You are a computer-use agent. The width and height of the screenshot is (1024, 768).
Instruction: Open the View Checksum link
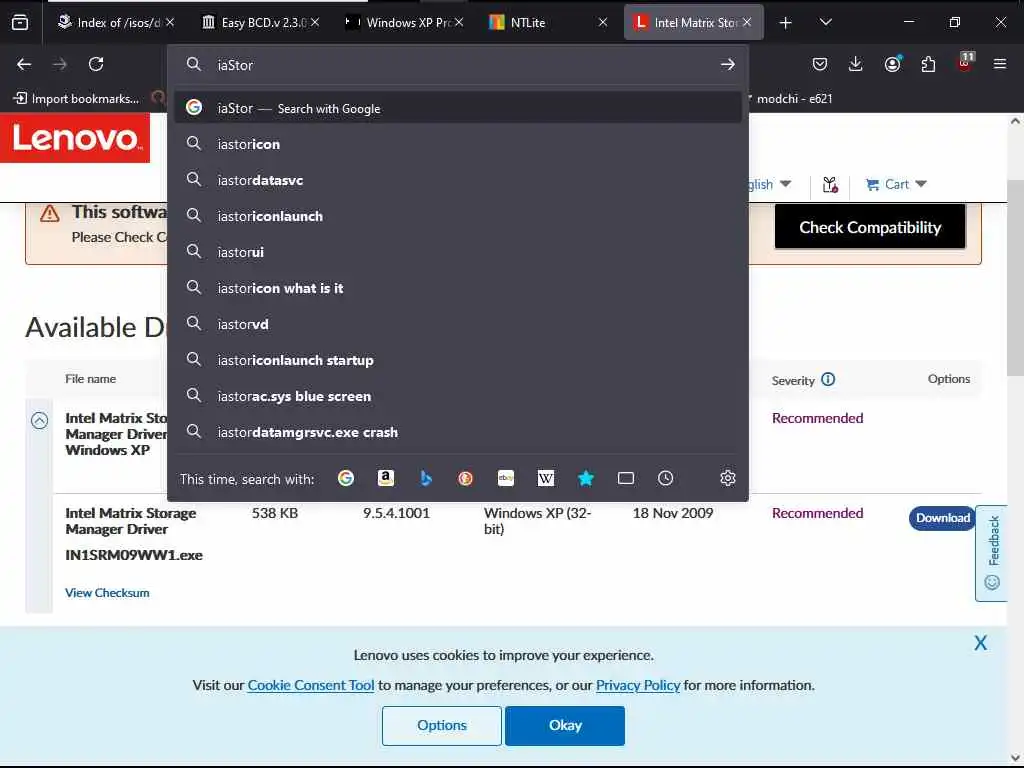(107, 592)
